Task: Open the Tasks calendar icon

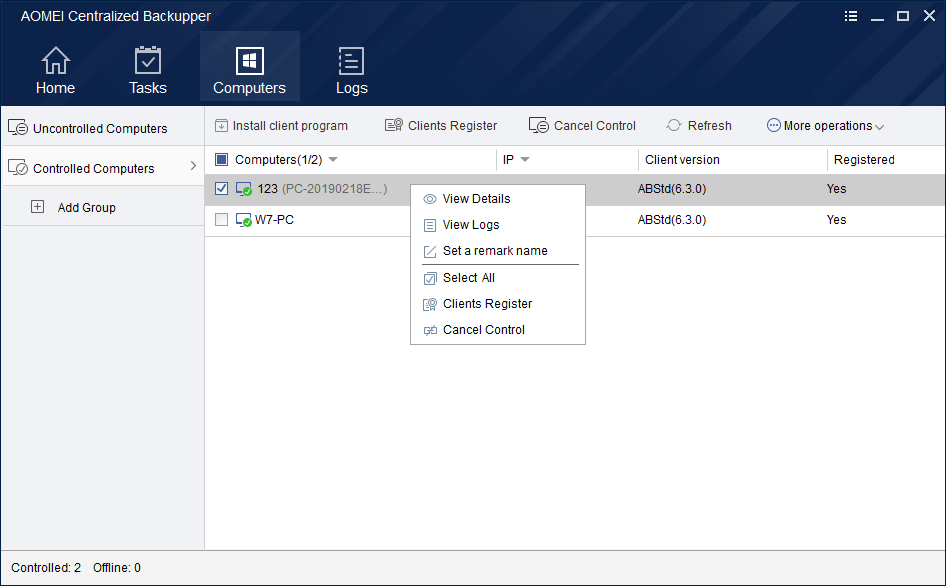Action: pyautogui.click(x=148, y=60)
